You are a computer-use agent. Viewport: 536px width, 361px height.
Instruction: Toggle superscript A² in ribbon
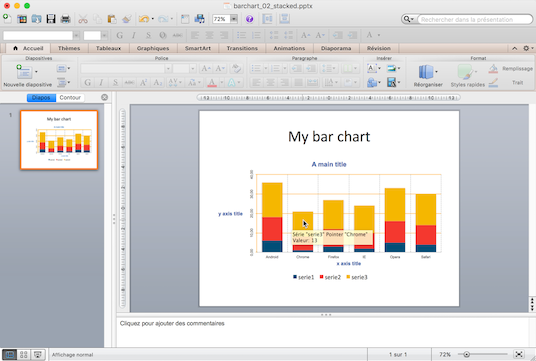144,82
